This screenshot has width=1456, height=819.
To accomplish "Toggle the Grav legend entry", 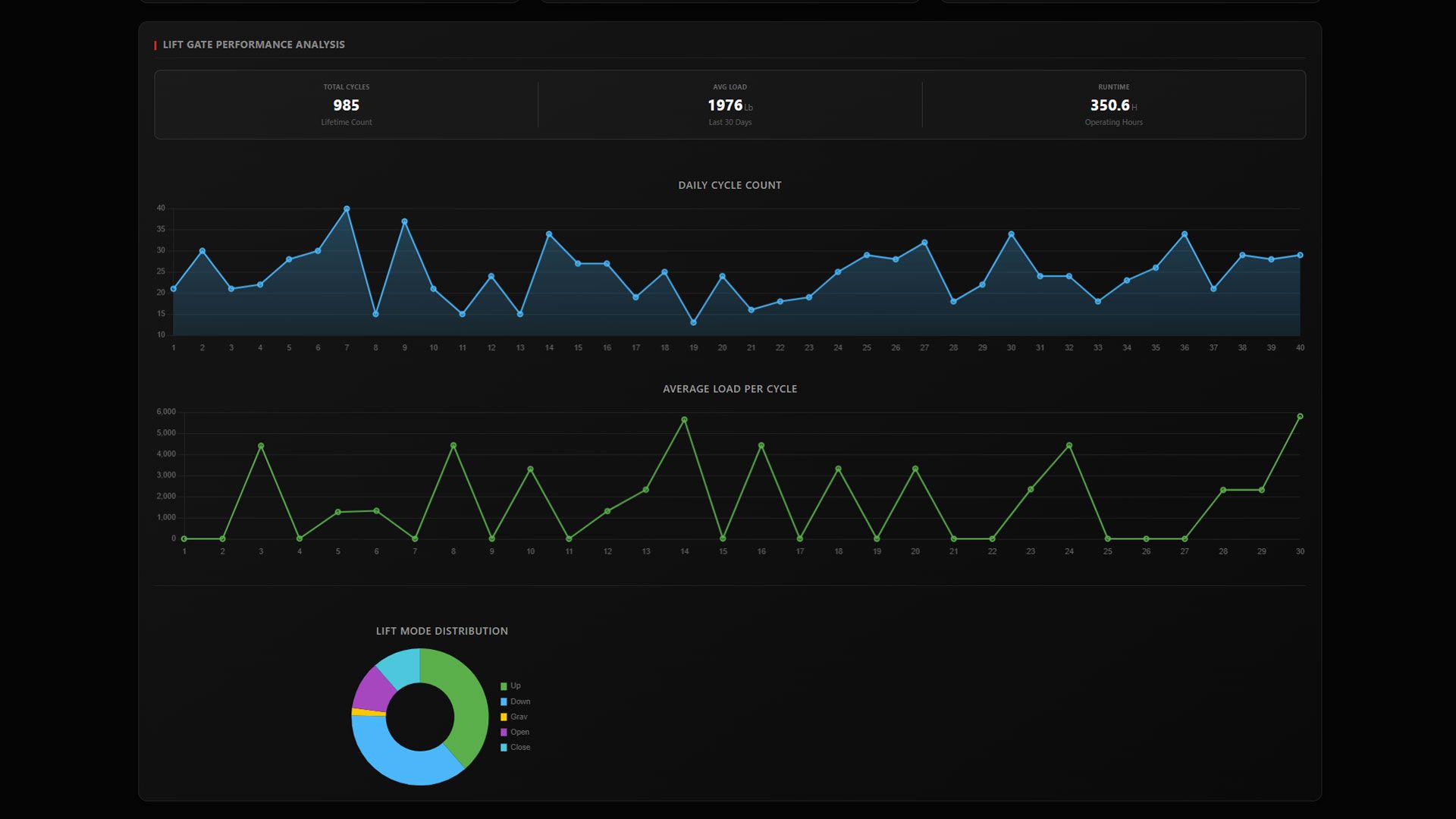I will pyautogui.click(x=518, y=717).
